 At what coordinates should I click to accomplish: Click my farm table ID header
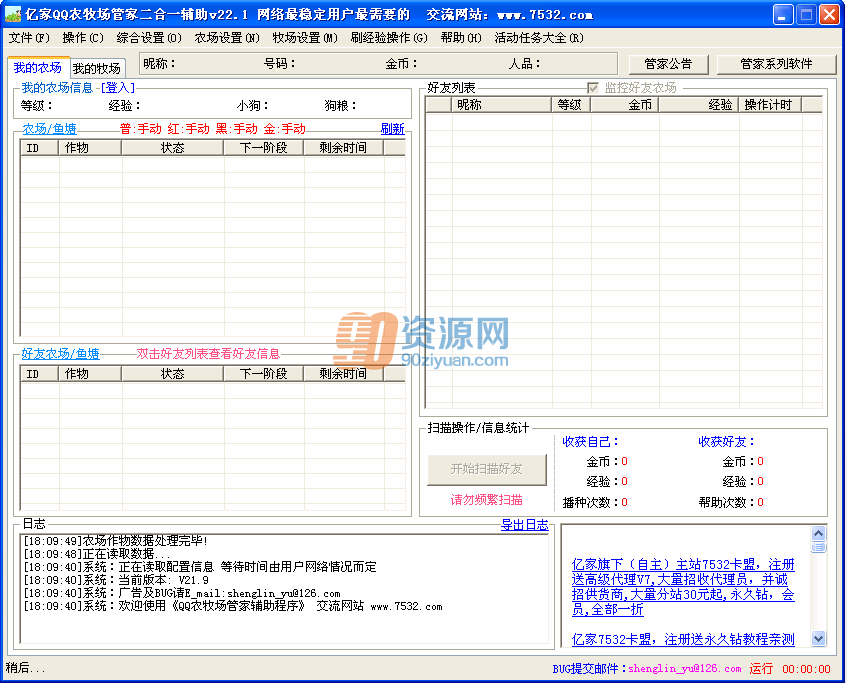39,148
